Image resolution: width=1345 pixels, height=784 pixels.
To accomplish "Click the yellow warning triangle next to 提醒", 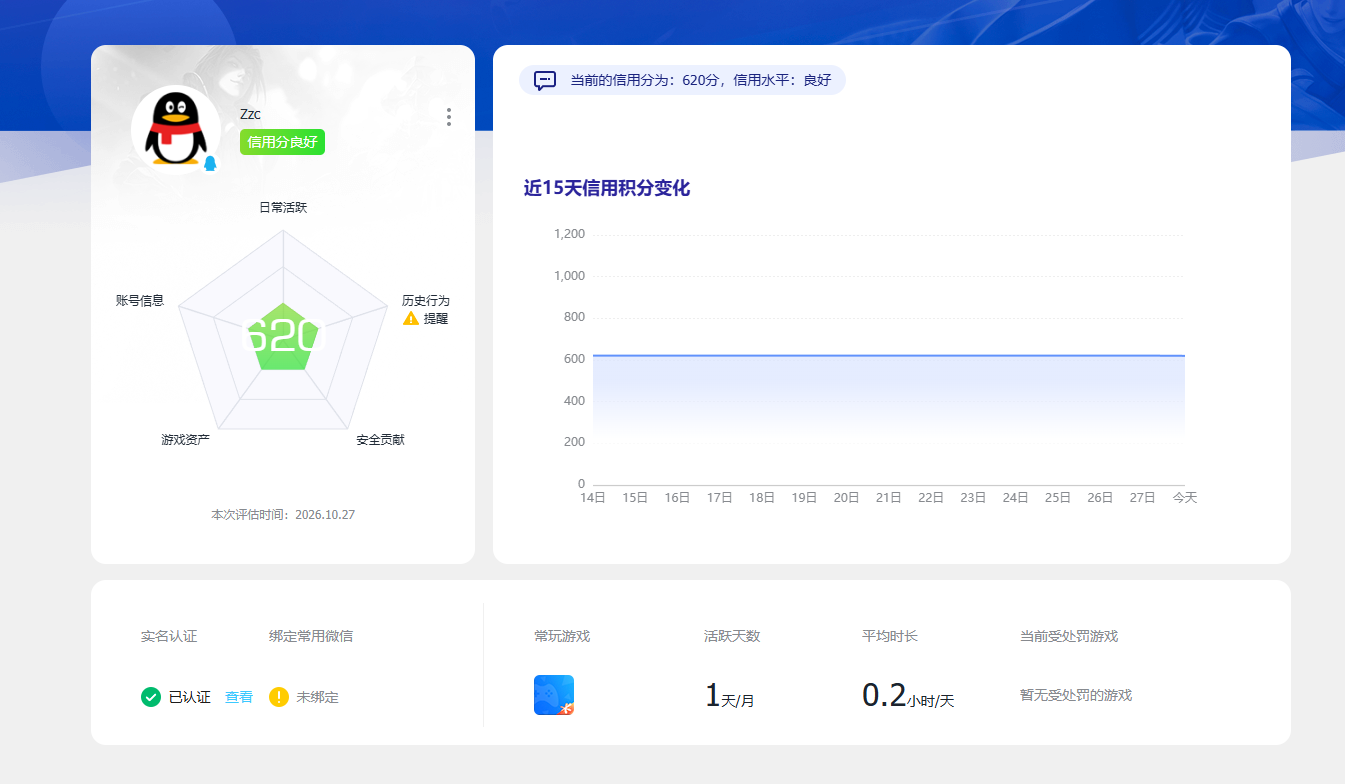I will [x=411, y=318].
